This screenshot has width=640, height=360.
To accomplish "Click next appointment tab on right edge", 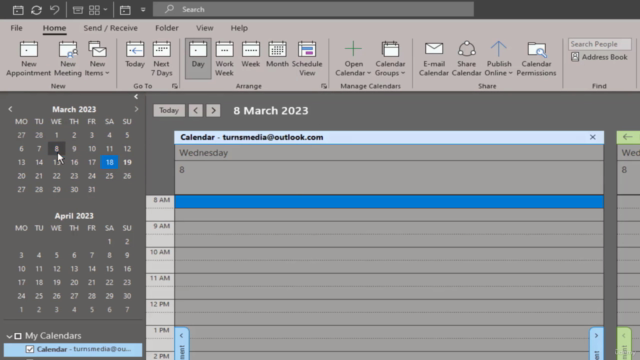I will pos(596,343).
